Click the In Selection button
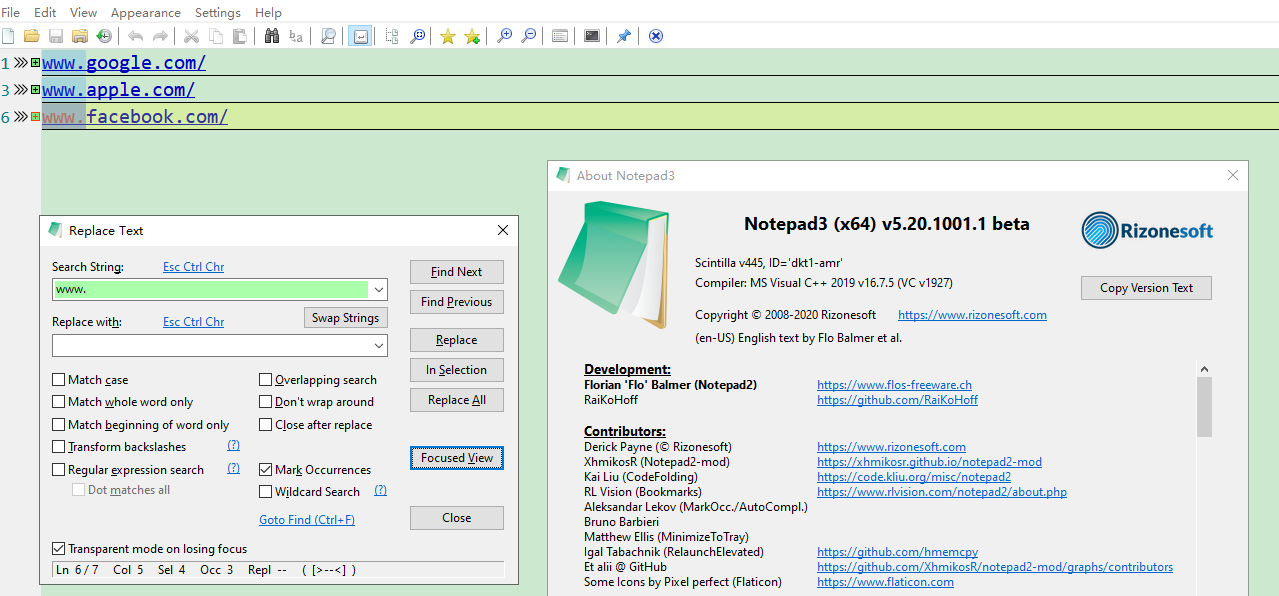Screen dimensions: 1279x596 coord(457,370)
